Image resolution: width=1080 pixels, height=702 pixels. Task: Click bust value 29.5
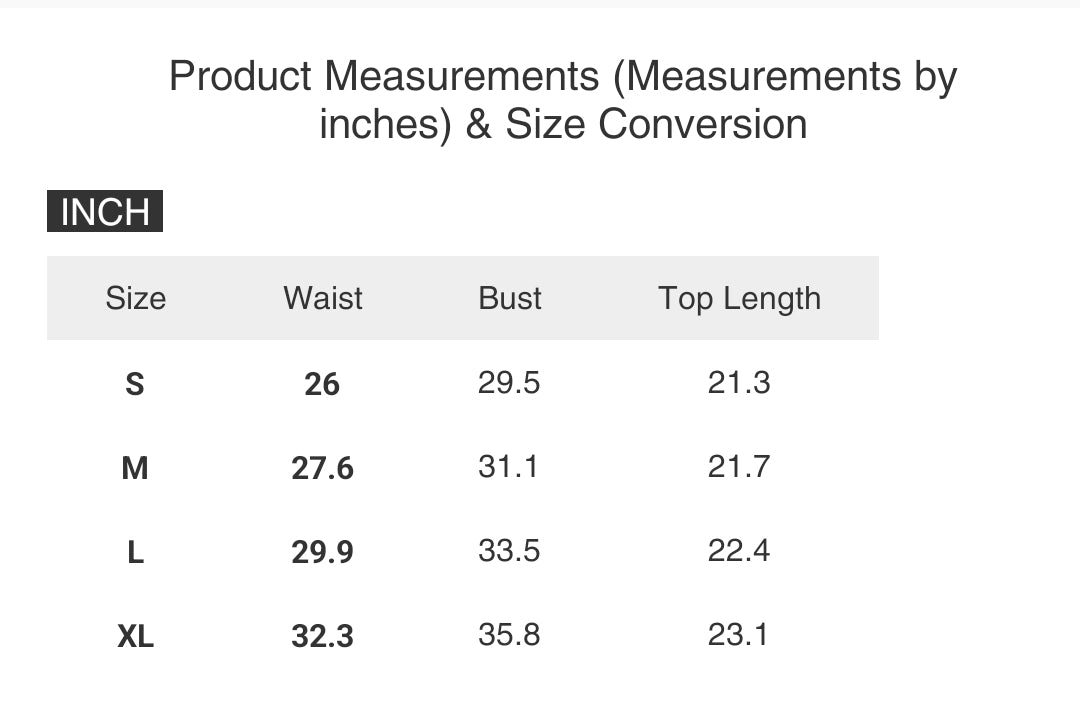click(509, 382)
